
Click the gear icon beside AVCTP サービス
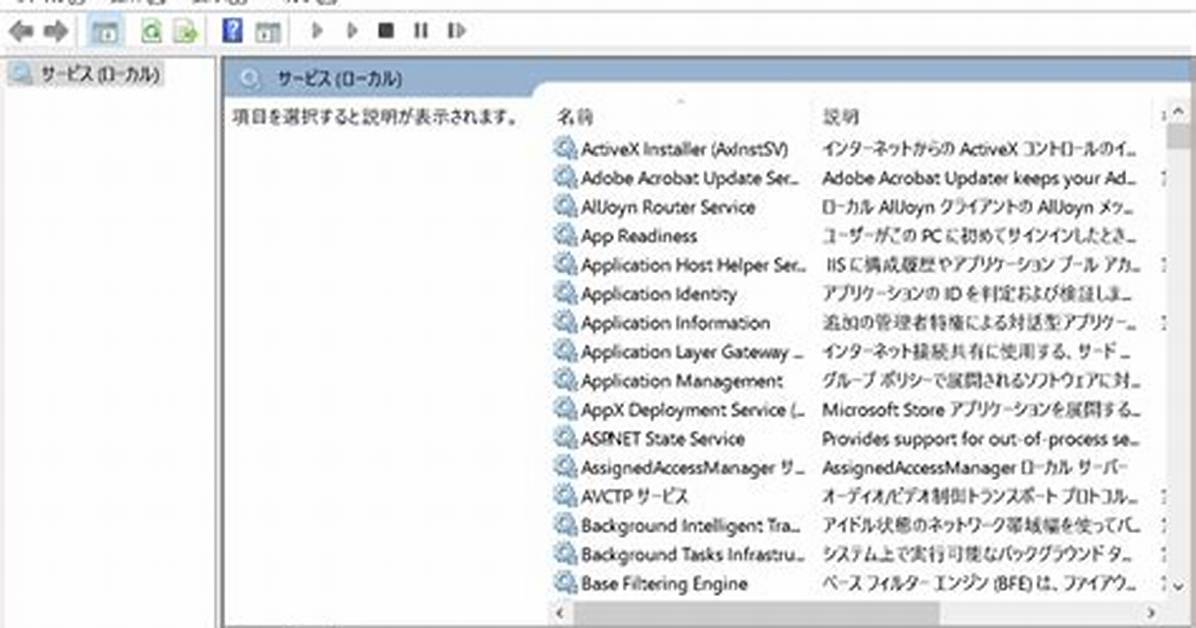click(x=564, y=496)
